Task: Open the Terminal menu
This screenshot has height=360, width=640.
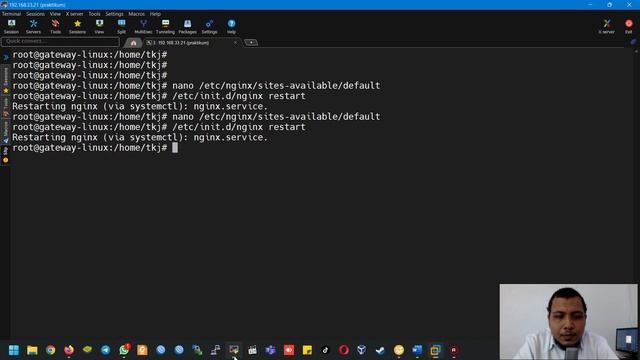Action: tap(11, 14)
